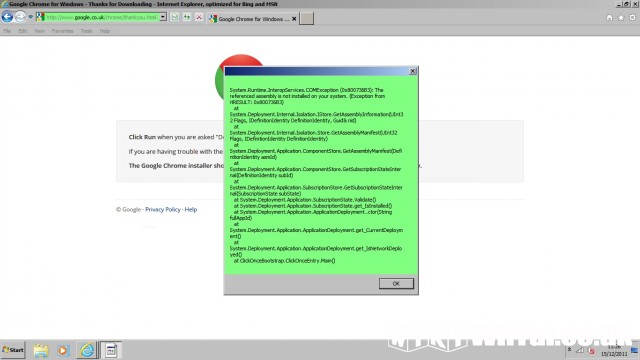Click the compatibility view icon
The height and width of the screenshot is (360, 640).
click(x=175, y=17)
